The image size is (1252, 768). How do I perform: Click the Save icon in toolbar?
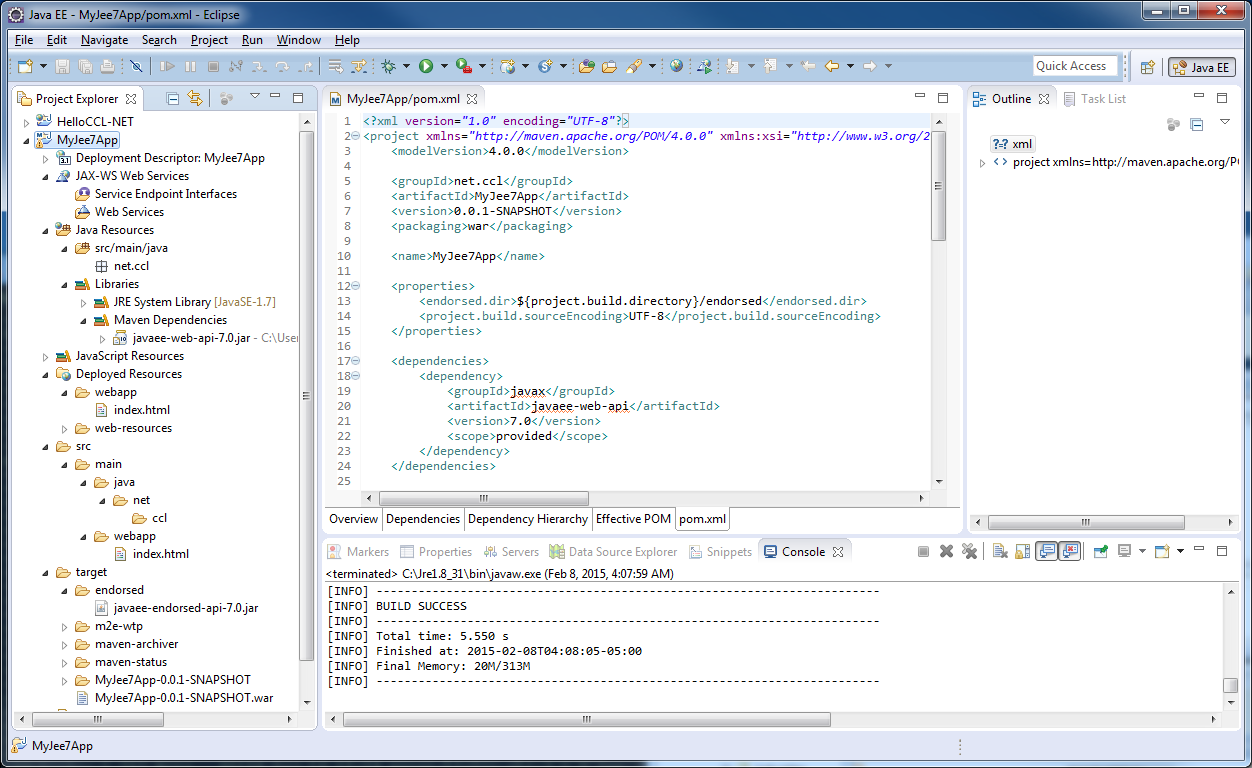coord(62,66)
